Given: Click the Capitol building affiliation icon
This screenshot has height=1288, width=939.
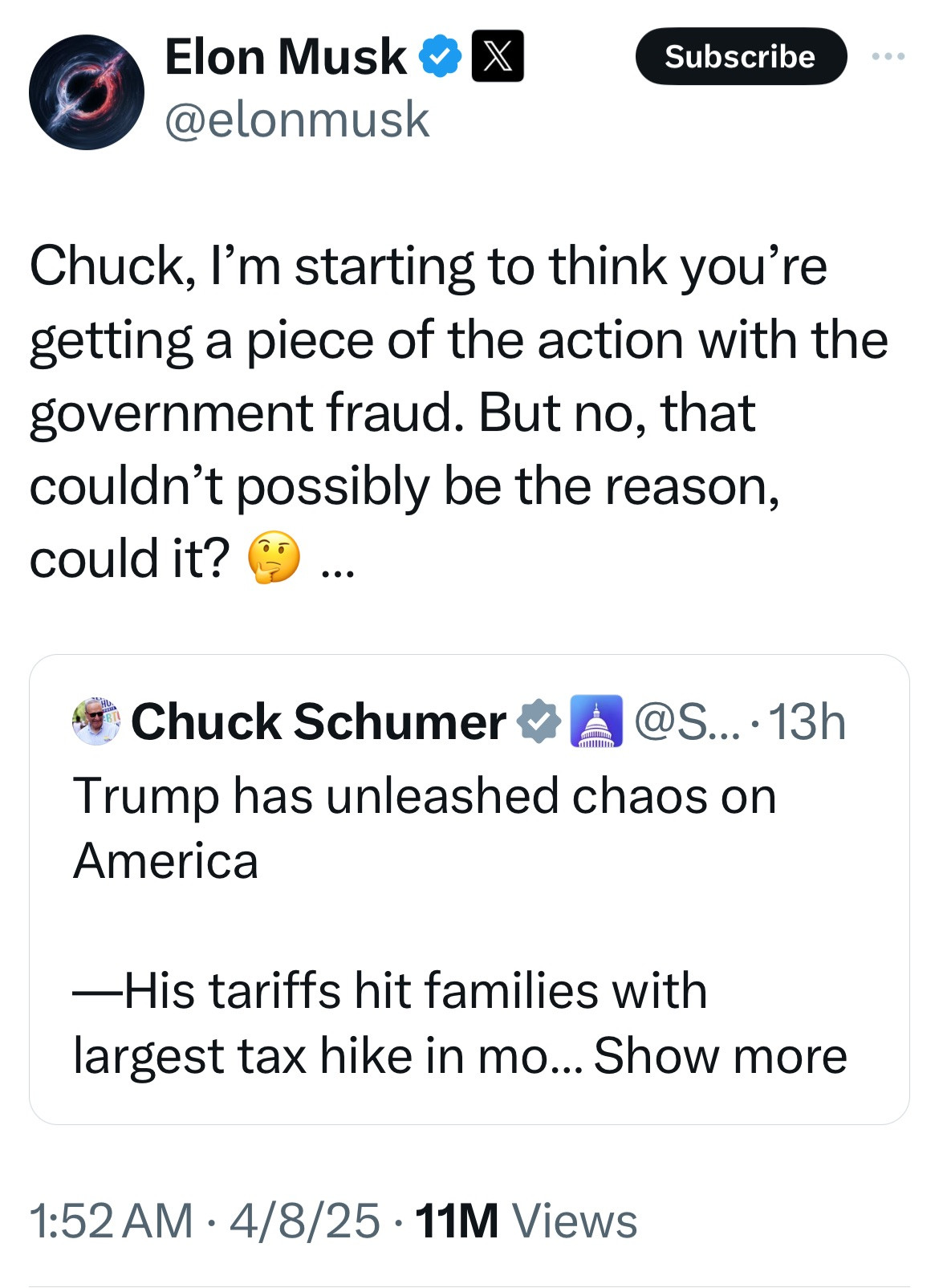Looking at the screenshot, I should 596,721.
